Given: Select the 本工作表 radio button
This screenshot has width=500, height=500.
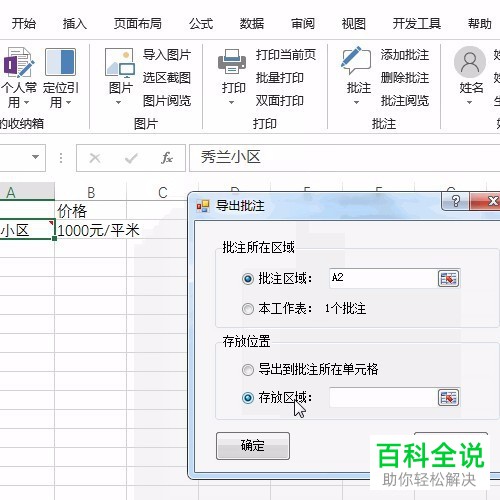Looking at the screenshot, I should pyautogui.click(x=248, y=309).
